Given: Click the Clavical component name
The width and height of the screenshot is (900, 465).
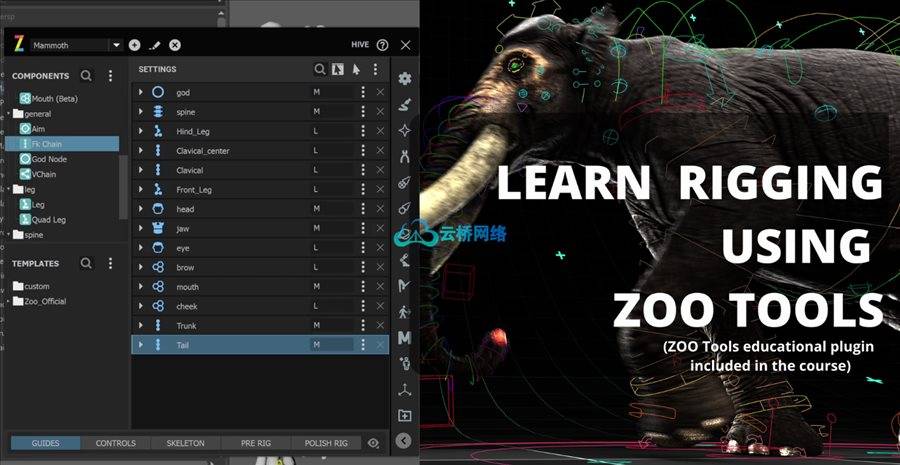Looking at the screenshot, I should 189,170.
